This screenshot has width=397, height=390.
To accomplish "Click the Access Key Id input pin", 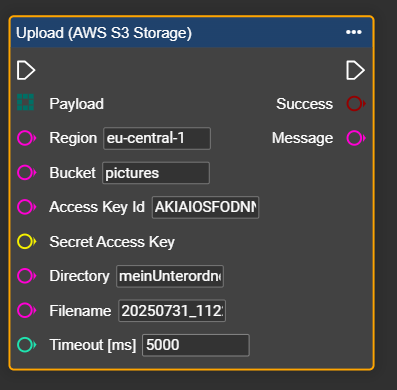I will (27, 207).
